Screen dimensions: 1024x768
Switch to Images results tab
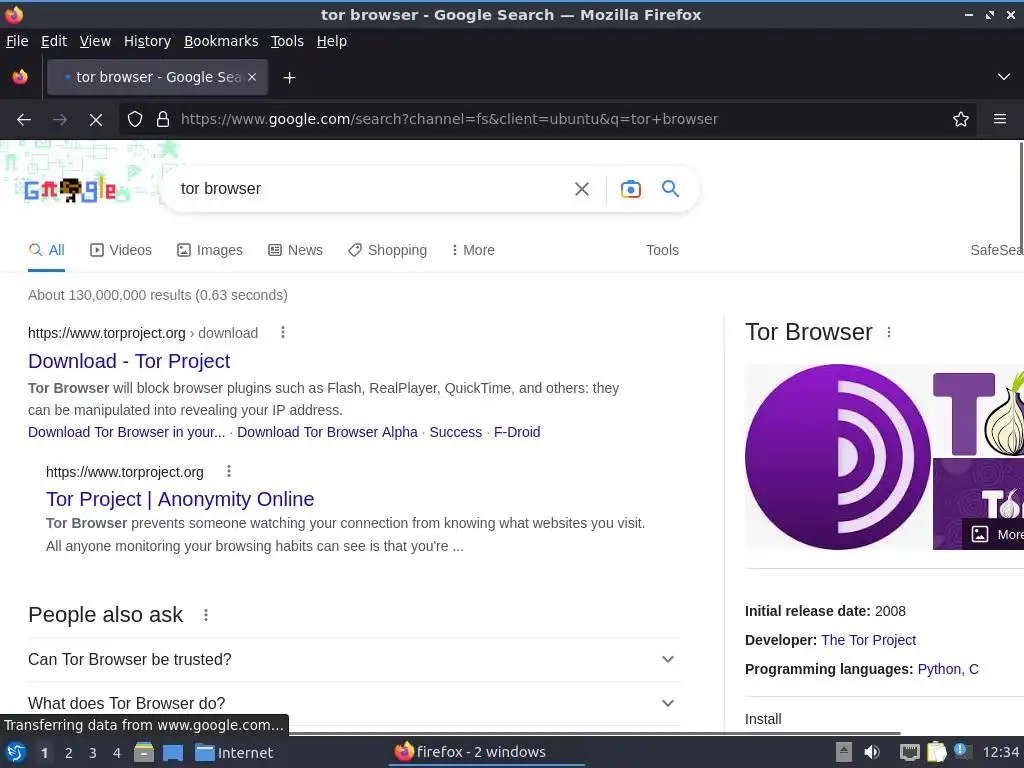pos(210,250)
